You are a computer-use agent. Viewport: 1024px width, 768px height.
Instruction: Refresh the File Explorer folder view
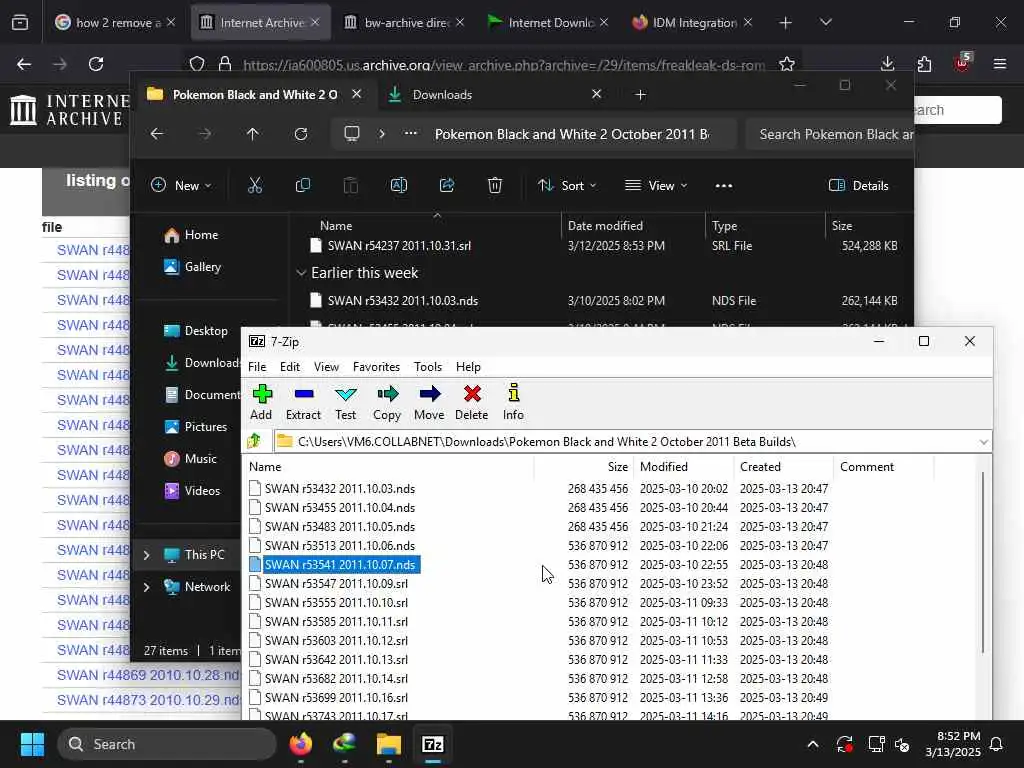coord(301,134)
